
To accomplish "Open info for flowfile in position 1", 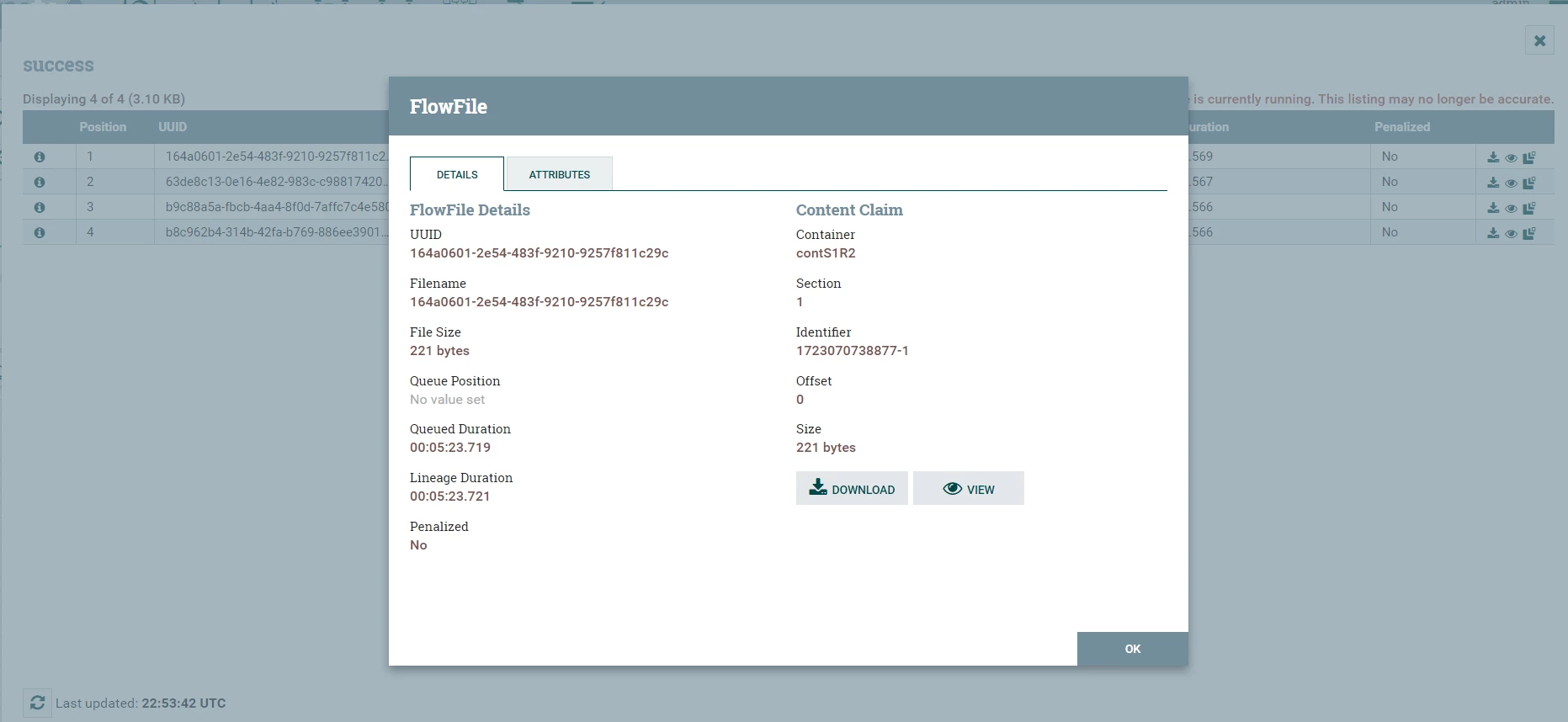I will [x=40, y=157].
